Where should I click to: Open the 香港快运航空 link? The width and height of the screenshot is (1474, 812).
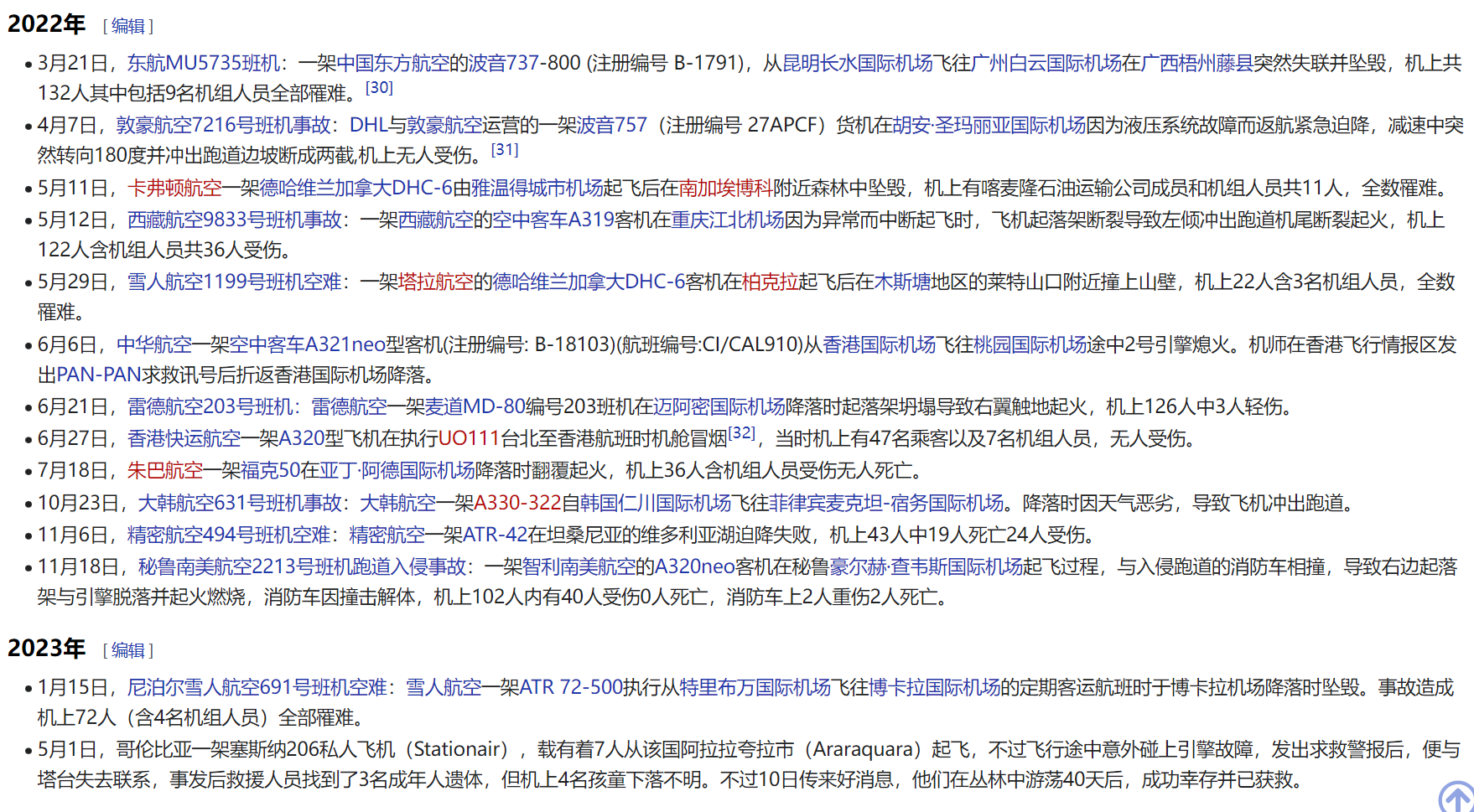coord(184,438)
